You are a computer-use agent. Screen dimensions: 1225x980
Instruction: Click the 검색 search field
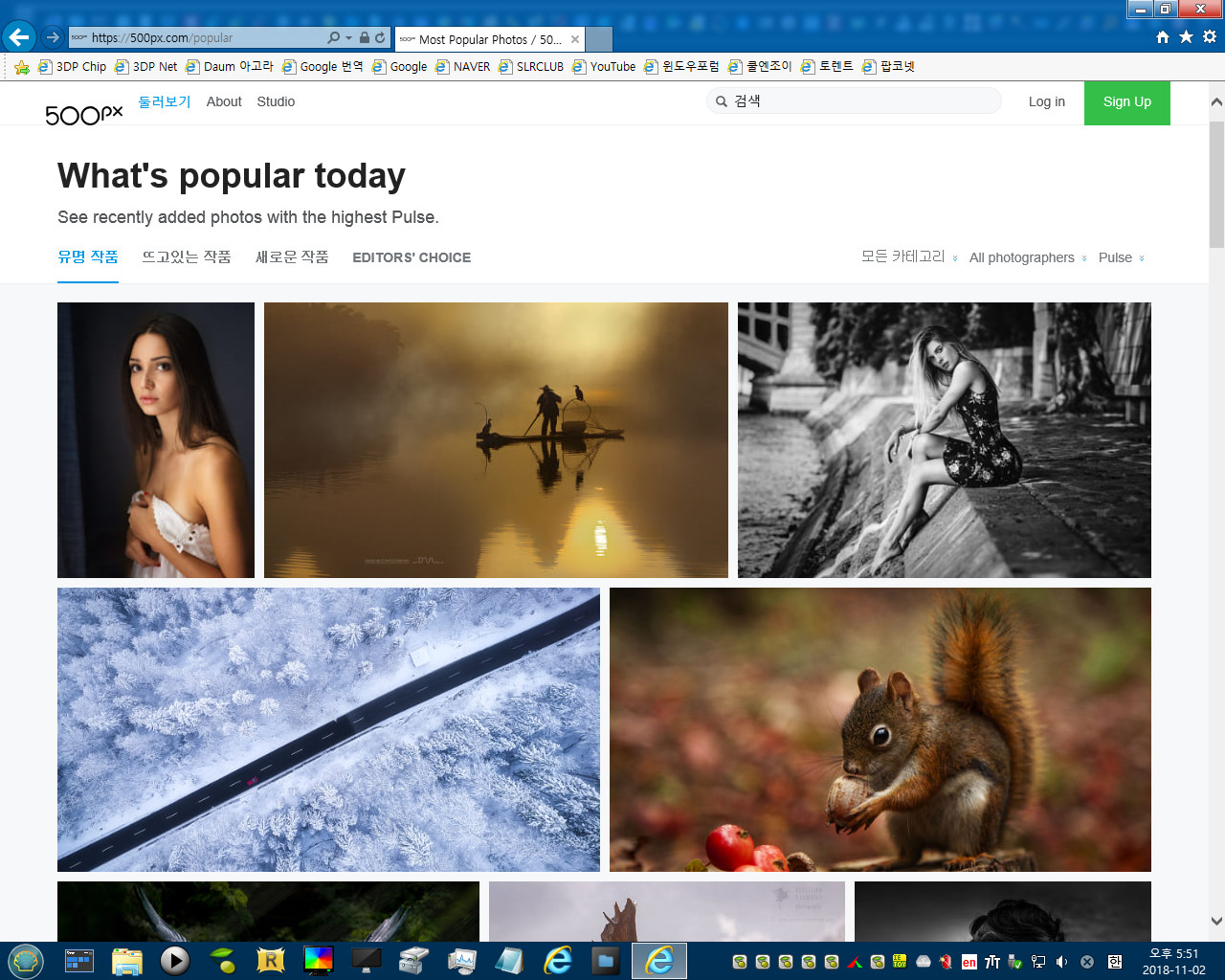point(854,100)
